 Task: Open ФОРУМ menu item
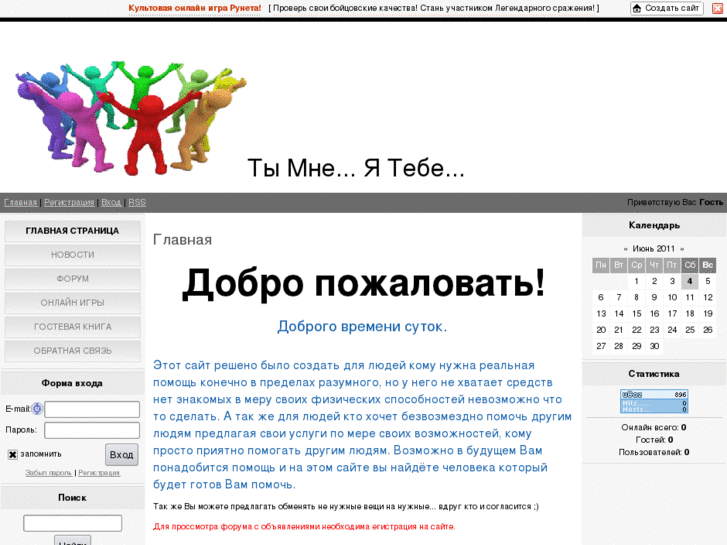[72, 279]
